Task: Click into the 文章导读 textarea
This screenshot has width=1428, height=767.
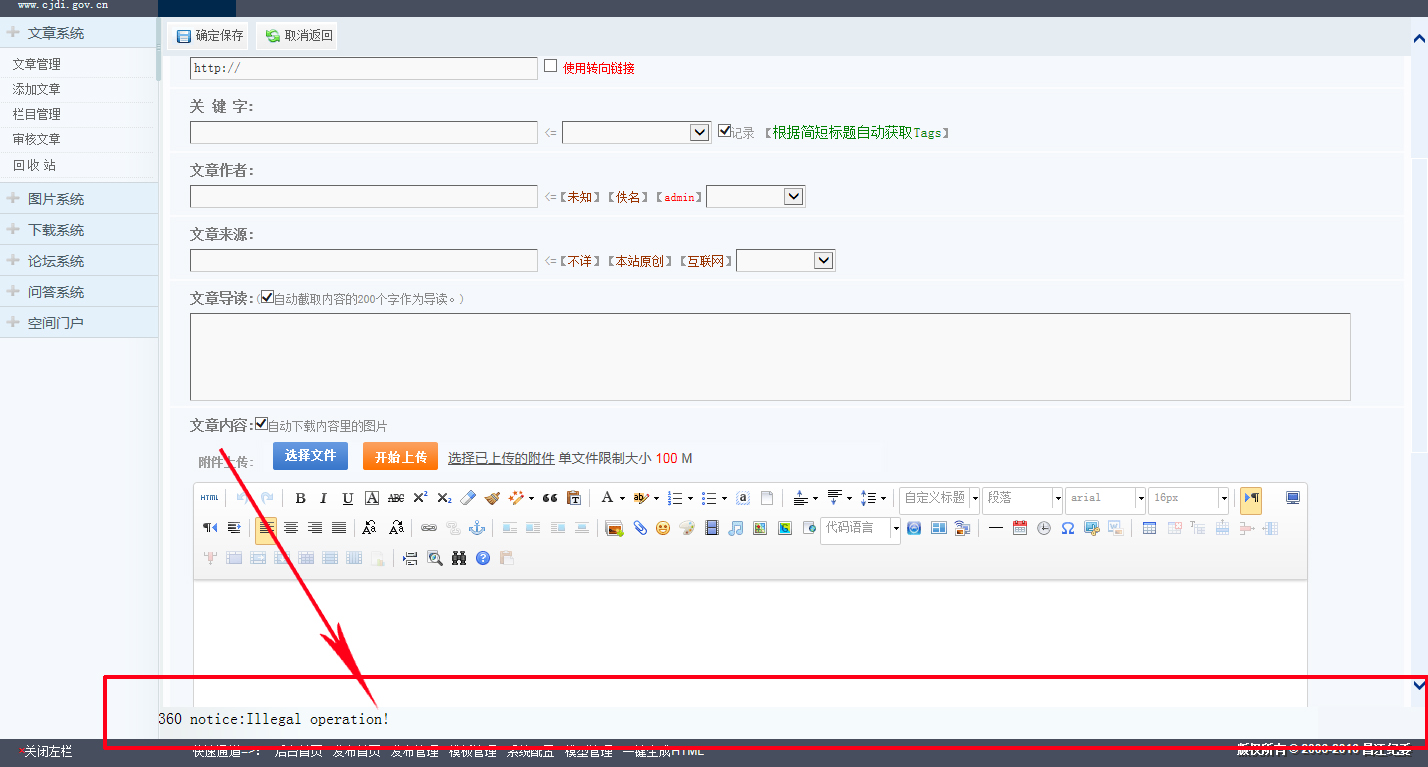Action: pyautogui.click(x=770, y=357)
